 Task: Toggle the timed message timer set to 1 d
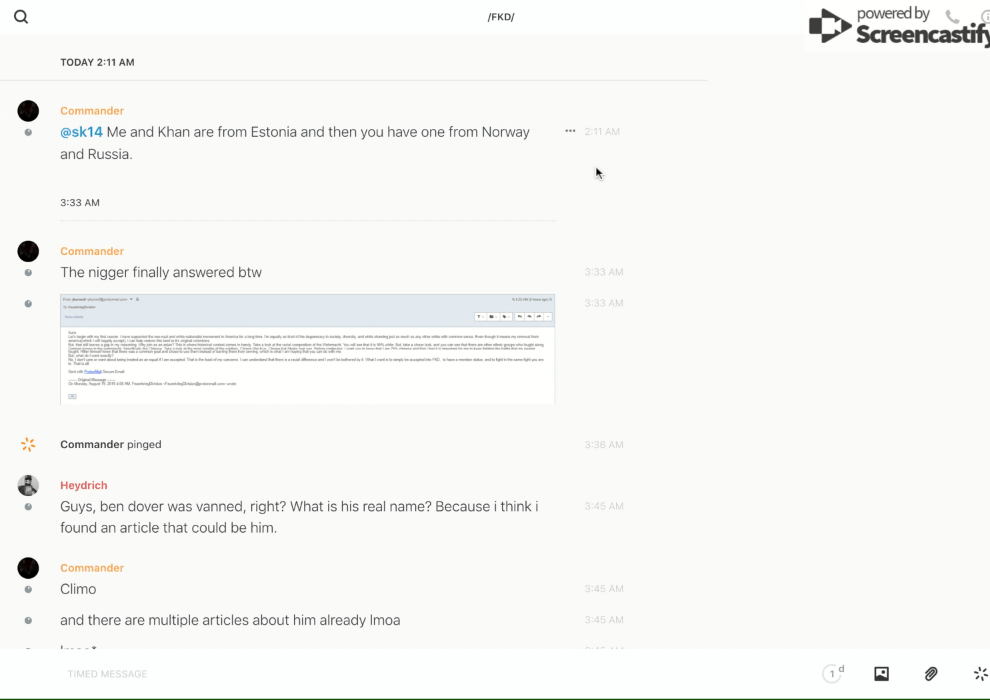(x=833, y=674)
